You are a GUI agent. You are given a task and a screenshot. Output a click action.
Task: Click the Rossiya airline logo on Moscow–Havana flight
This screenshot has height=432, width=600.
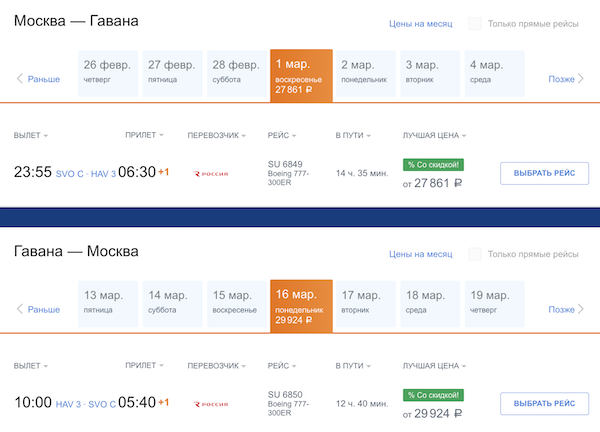pos(210,173)
